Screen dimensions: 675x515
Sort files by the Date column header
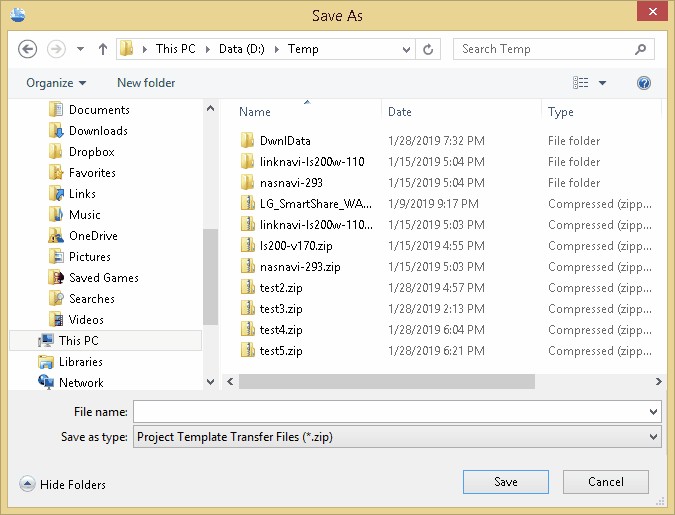(x=400, y=112)
